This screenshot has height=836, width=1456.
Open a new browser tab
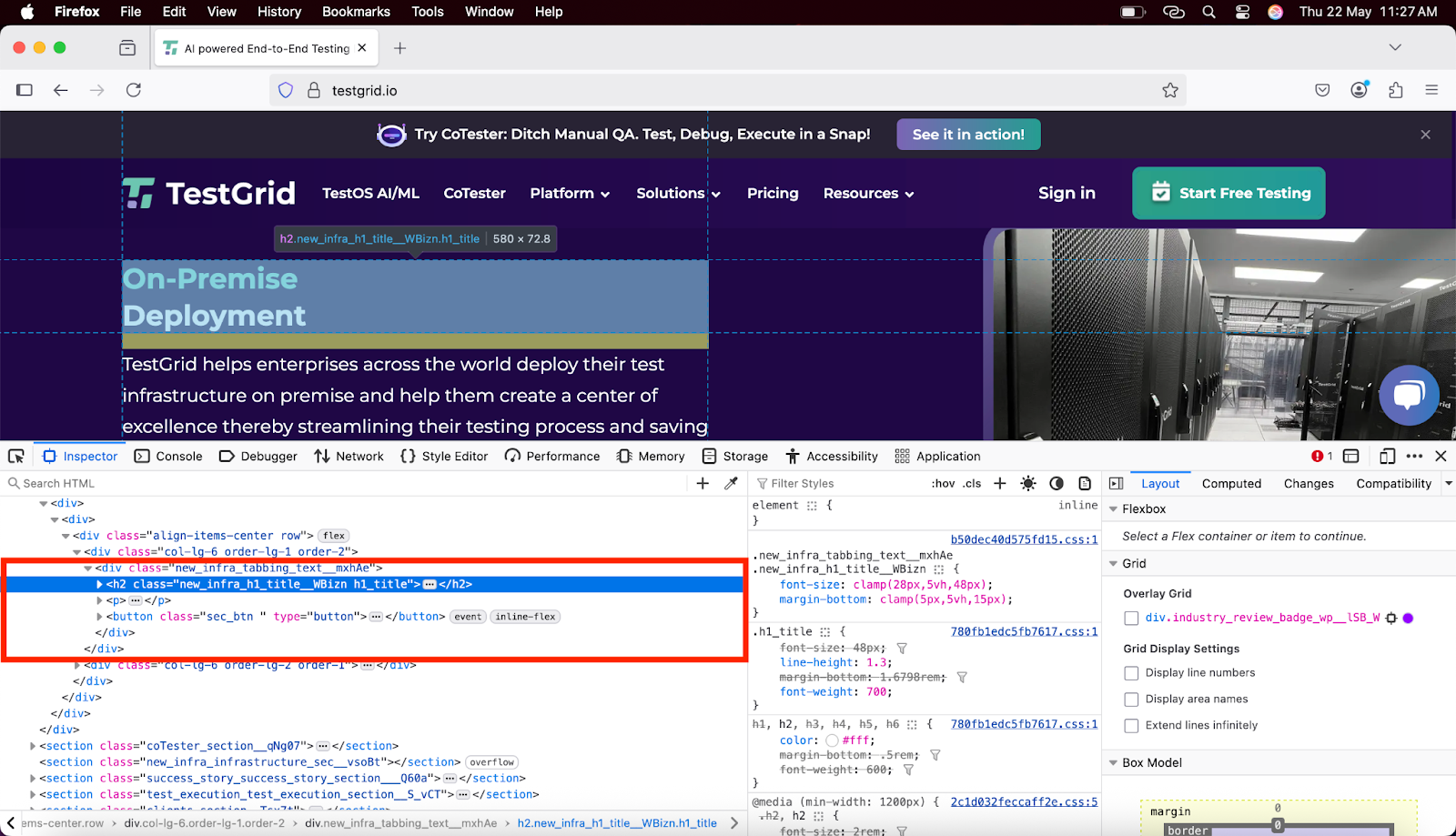click(399, 47)
